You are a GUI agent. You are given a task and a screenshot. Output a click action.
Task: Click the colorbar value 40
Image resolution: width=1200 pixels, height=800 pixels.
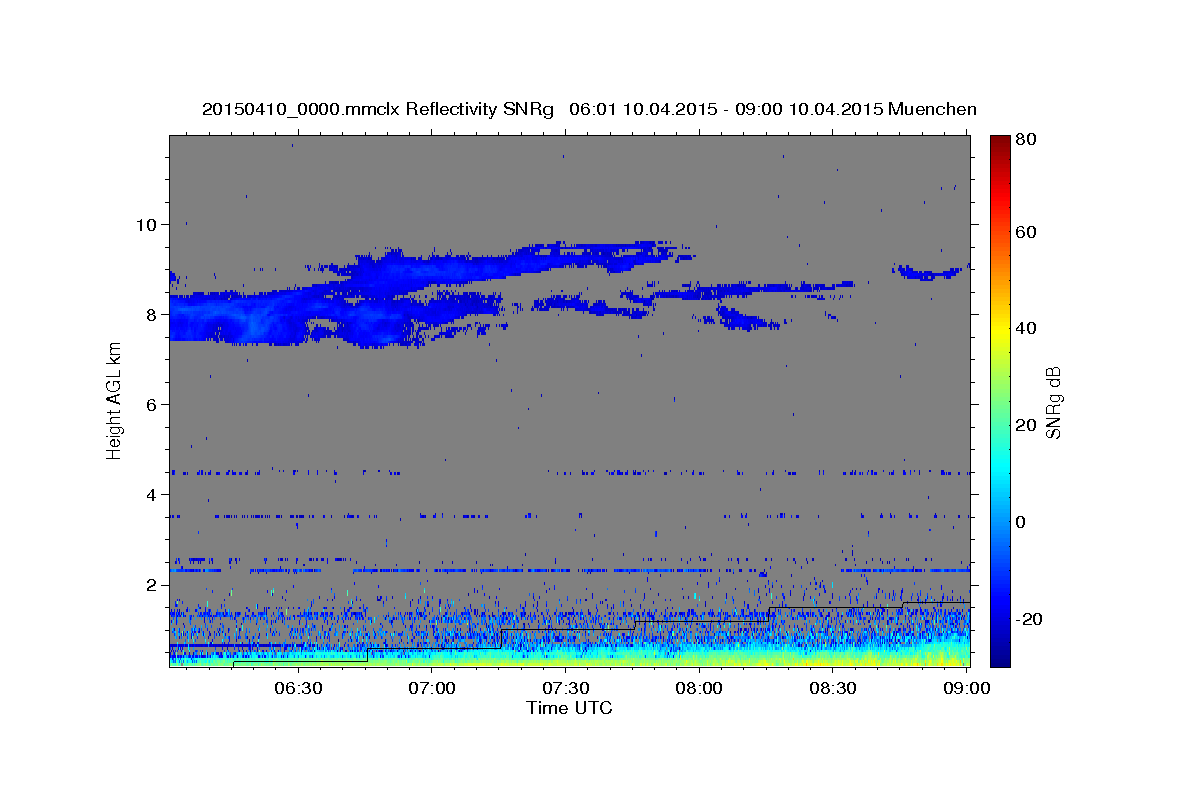coord(1025,328)
